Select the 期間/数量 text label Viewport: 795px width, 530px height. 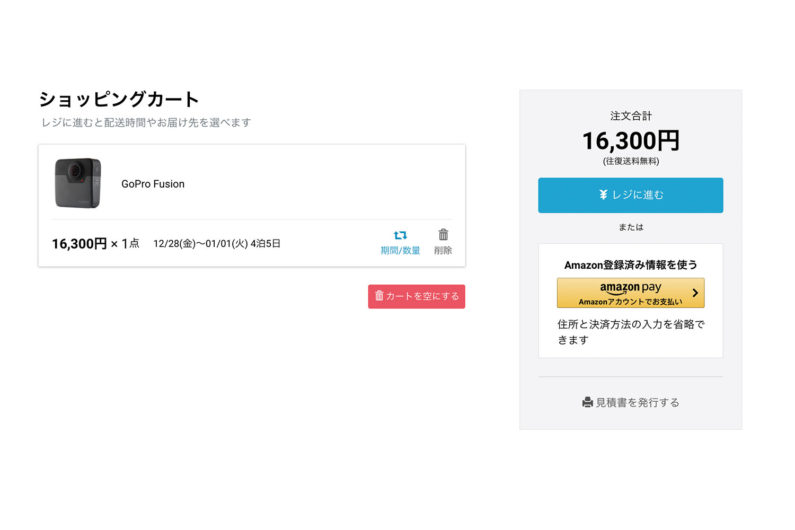pos(400,250)
